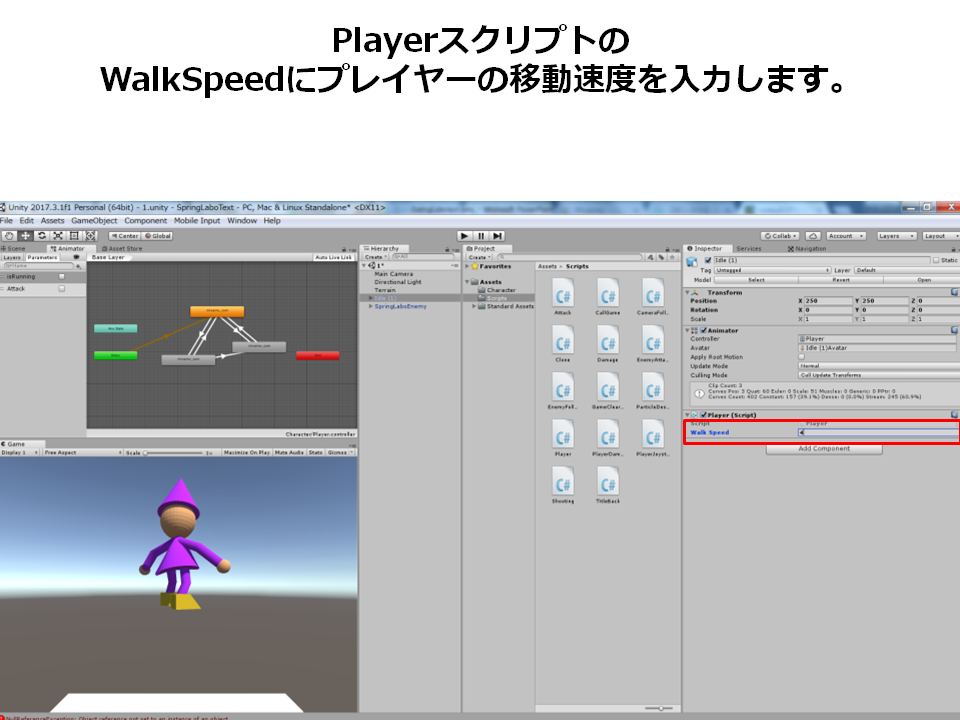Click the Model Select button
960x720 pixels.
[756, 280]
